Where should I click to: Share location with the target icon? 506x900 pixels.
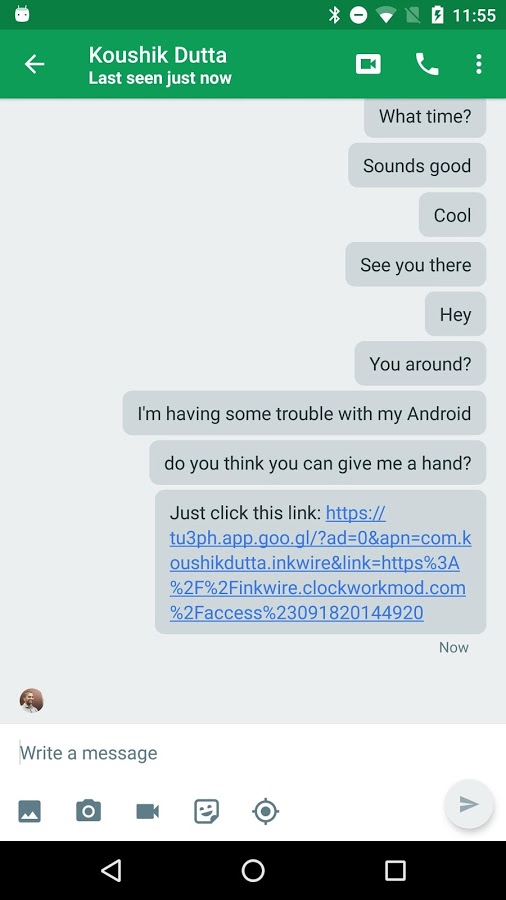[x=266, y=811]
